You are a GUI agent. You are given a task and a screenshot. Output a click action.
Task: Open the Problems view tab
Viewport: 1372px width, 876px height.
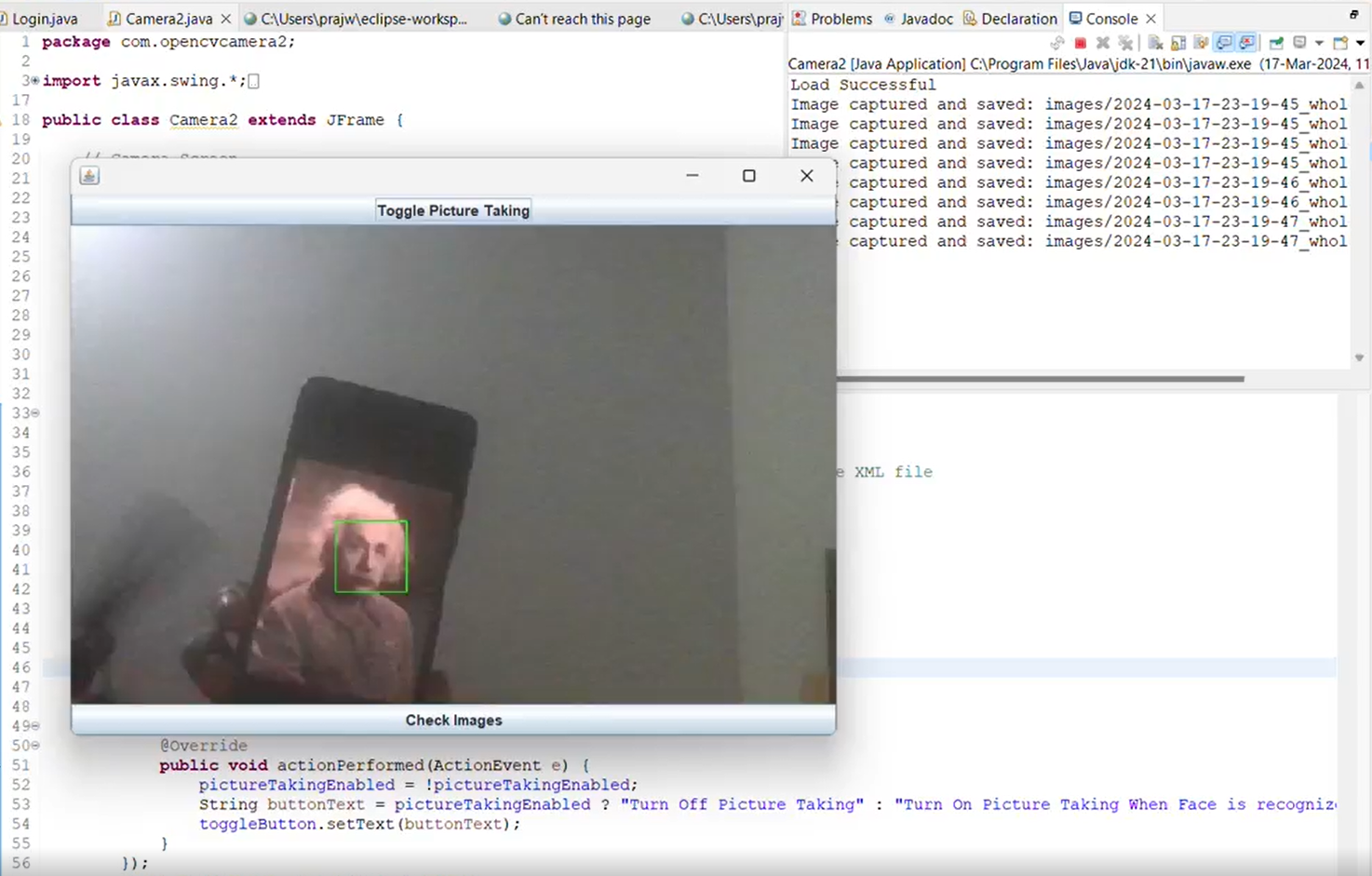[x=832, y=19]
